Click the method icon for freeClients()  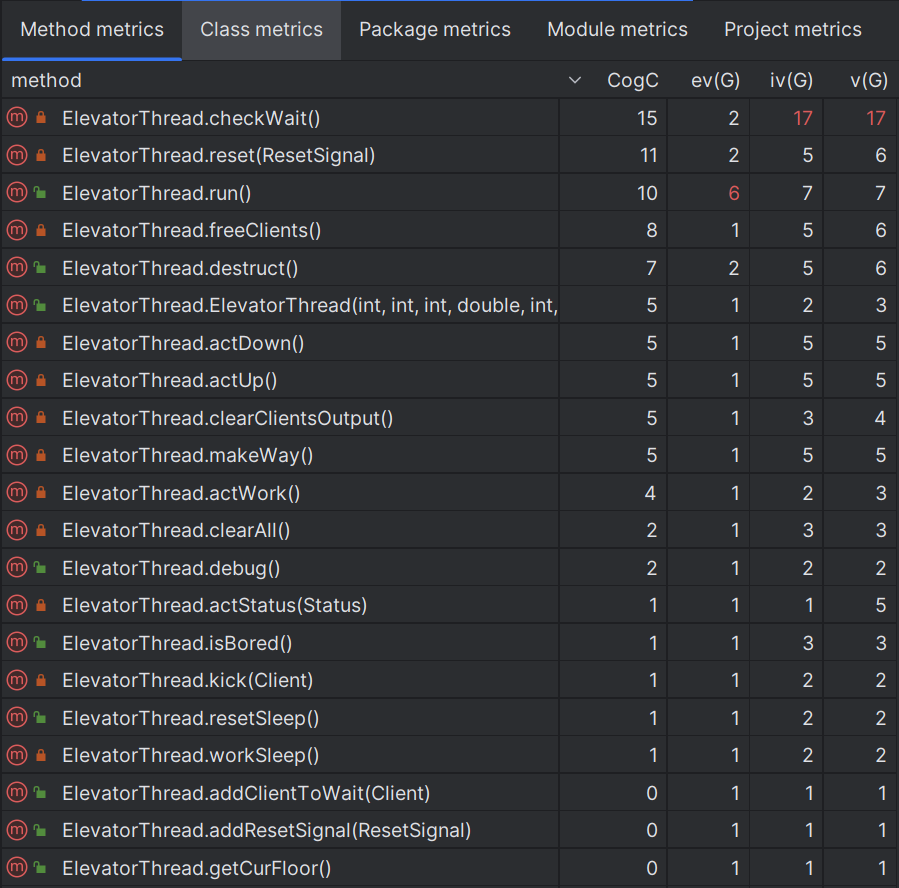click(x=15, y=230)
